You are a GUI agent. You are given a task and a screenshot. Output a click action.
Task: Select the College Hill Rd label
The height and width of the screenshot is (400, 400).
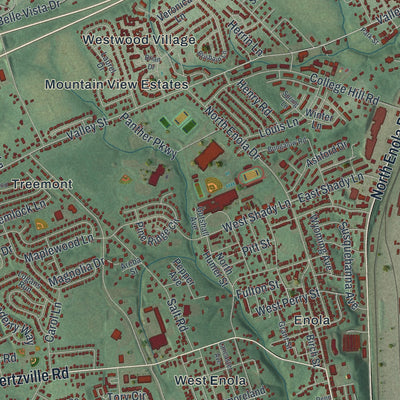(x=345, y=89)
